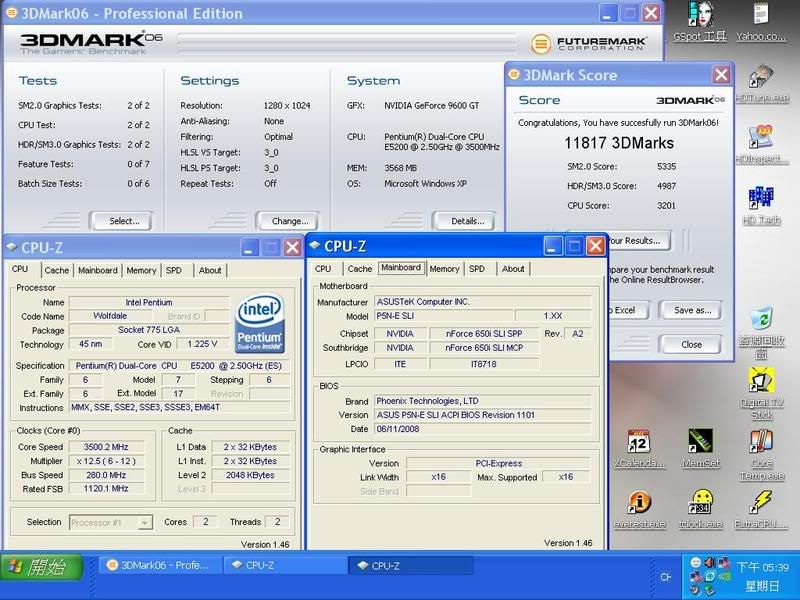Viewport: 800px width, 600px height.
Task: Click Change... button under Settings
Action: [288, 221]
